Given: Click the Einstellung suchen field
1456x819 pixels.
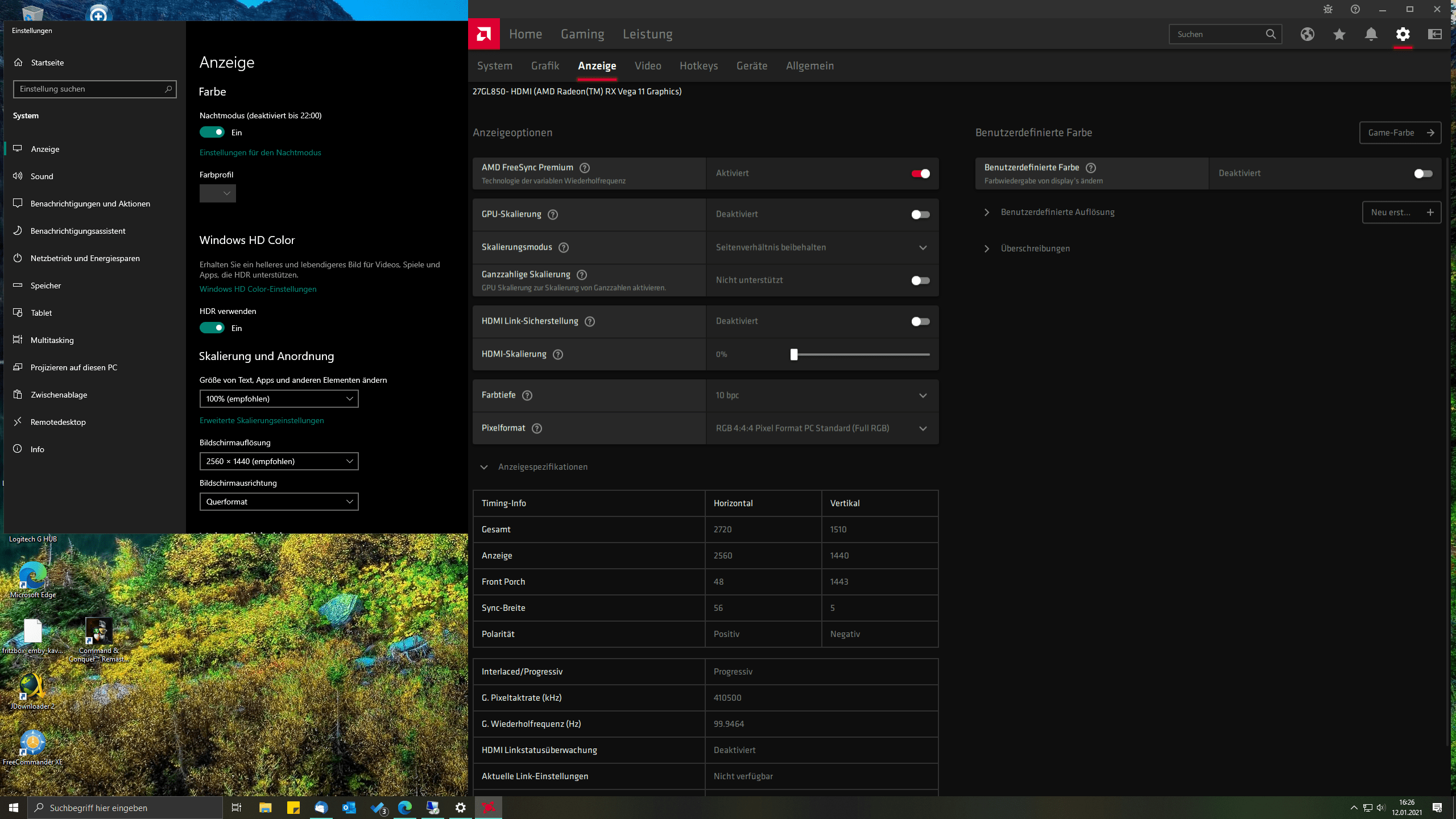Looking at the screenshot, I should (x=95, y=89).
